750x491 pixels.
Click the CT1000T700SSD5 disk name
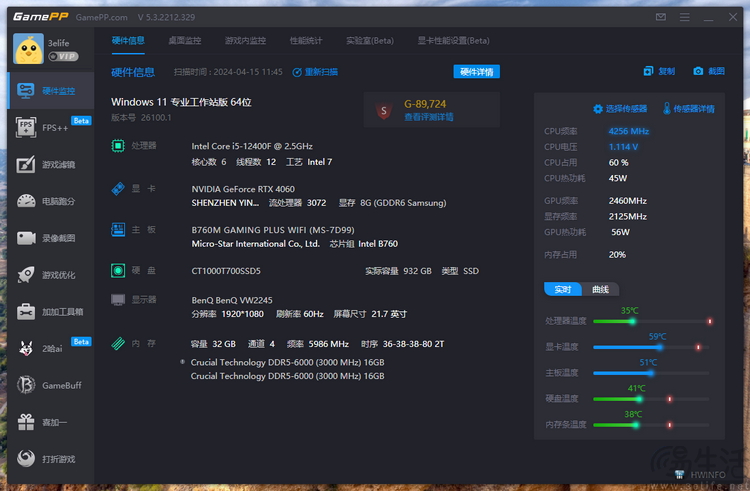226,271
